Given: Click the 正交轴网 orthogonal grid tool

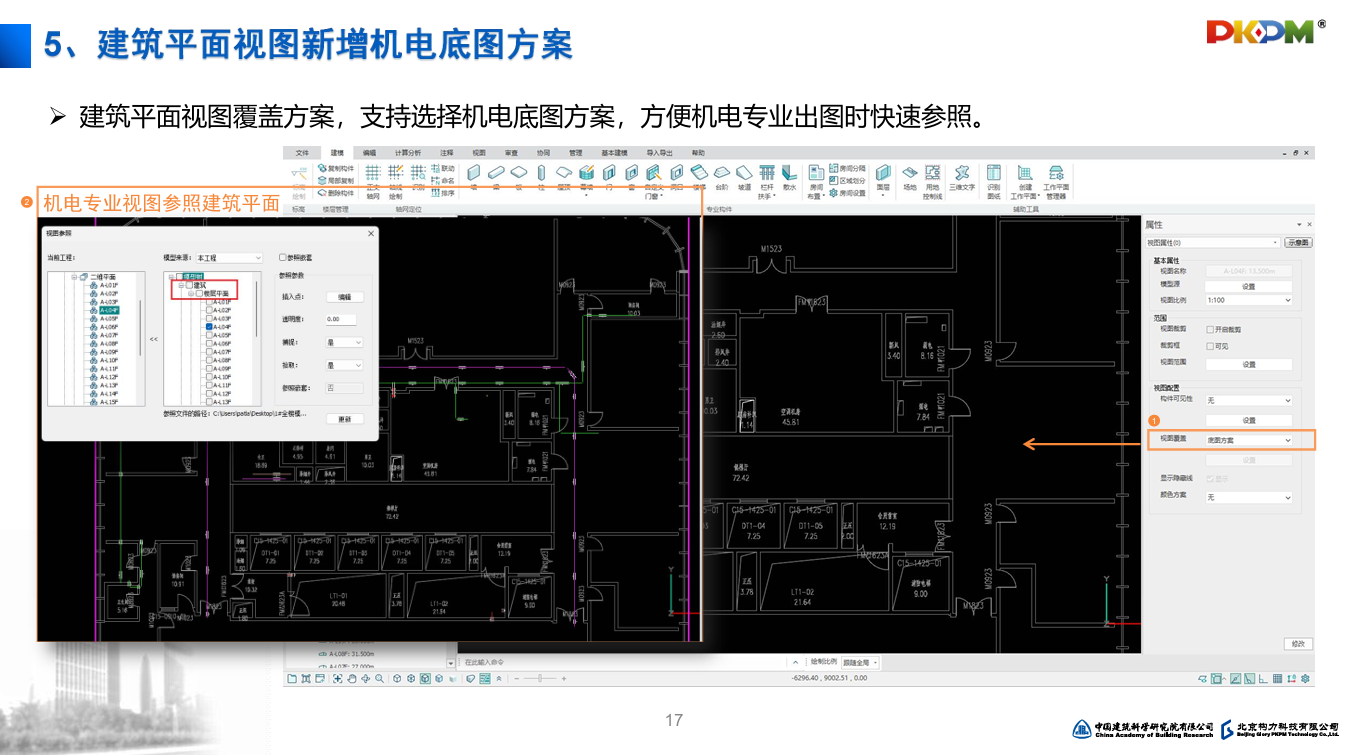Looking at the screenshot, I should click(373, 181).
